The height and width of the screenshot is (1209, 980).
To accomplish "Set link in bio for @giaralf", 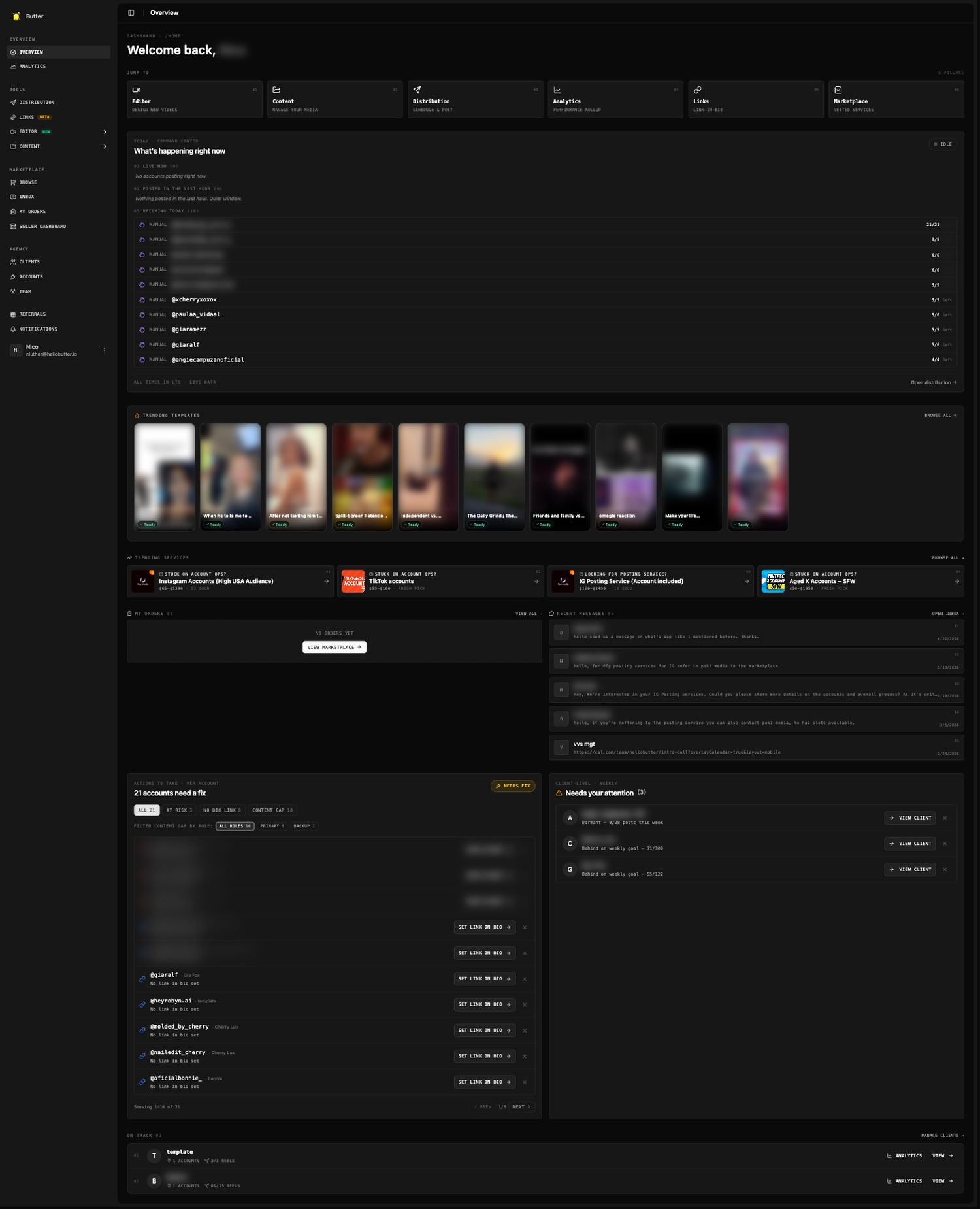I will [485, 979].
